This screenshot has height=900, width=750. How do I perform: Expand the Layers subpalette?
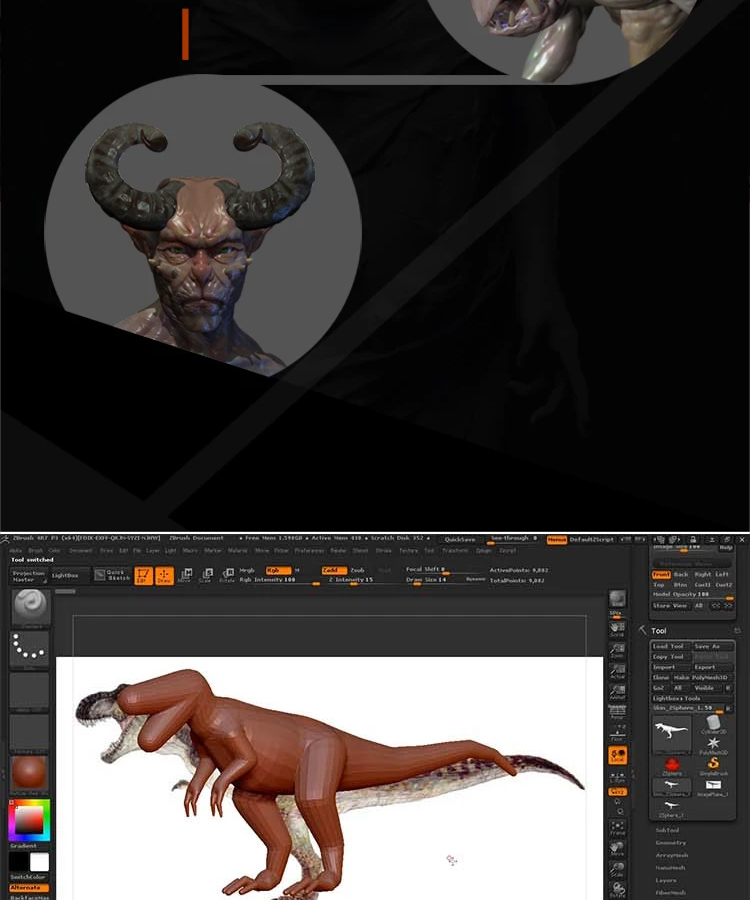click(x=666, y=880)
